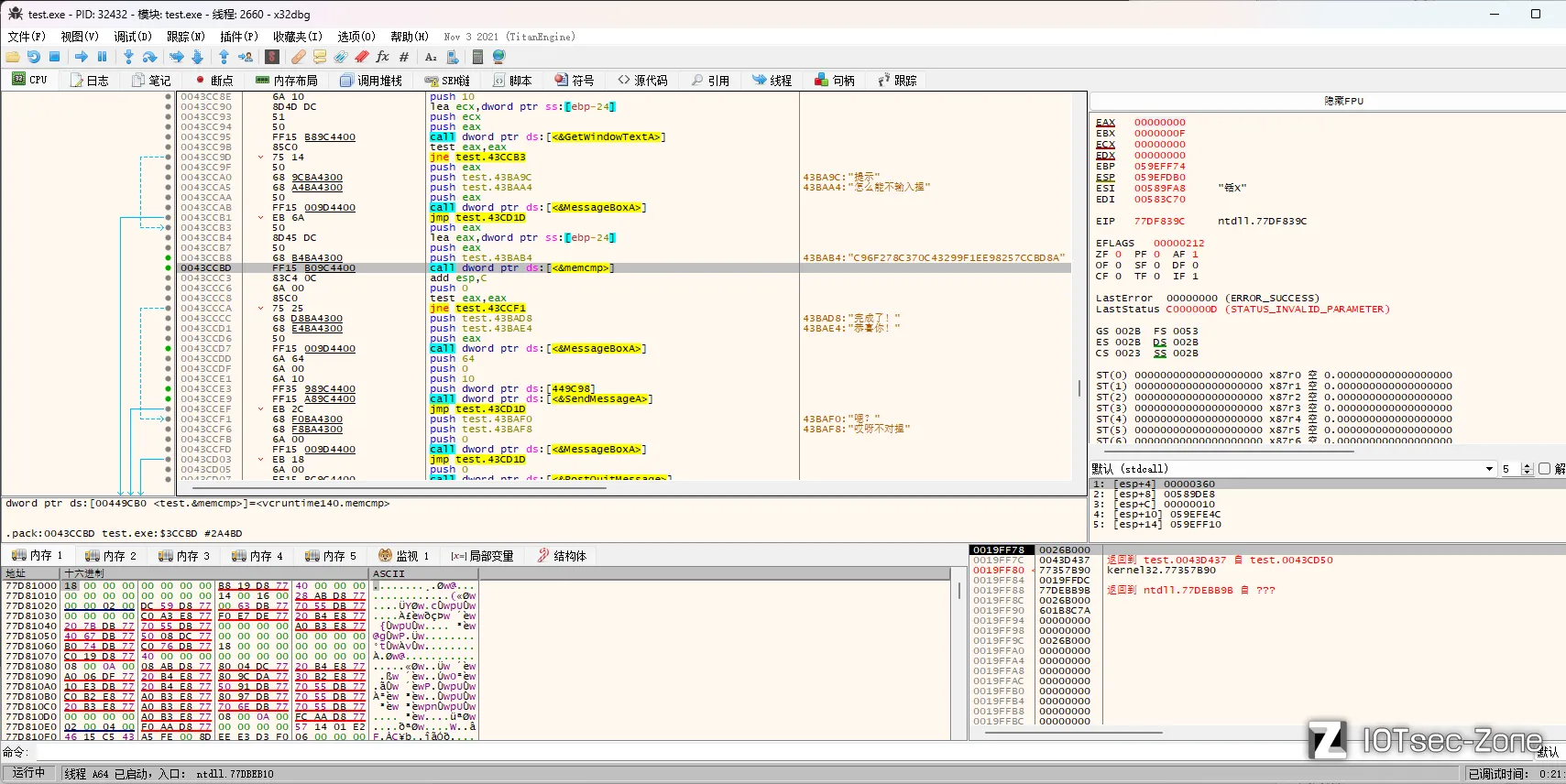Run to user code icon
The height and width of the screenshot is (784, 1566).
(x=245, y=57)
